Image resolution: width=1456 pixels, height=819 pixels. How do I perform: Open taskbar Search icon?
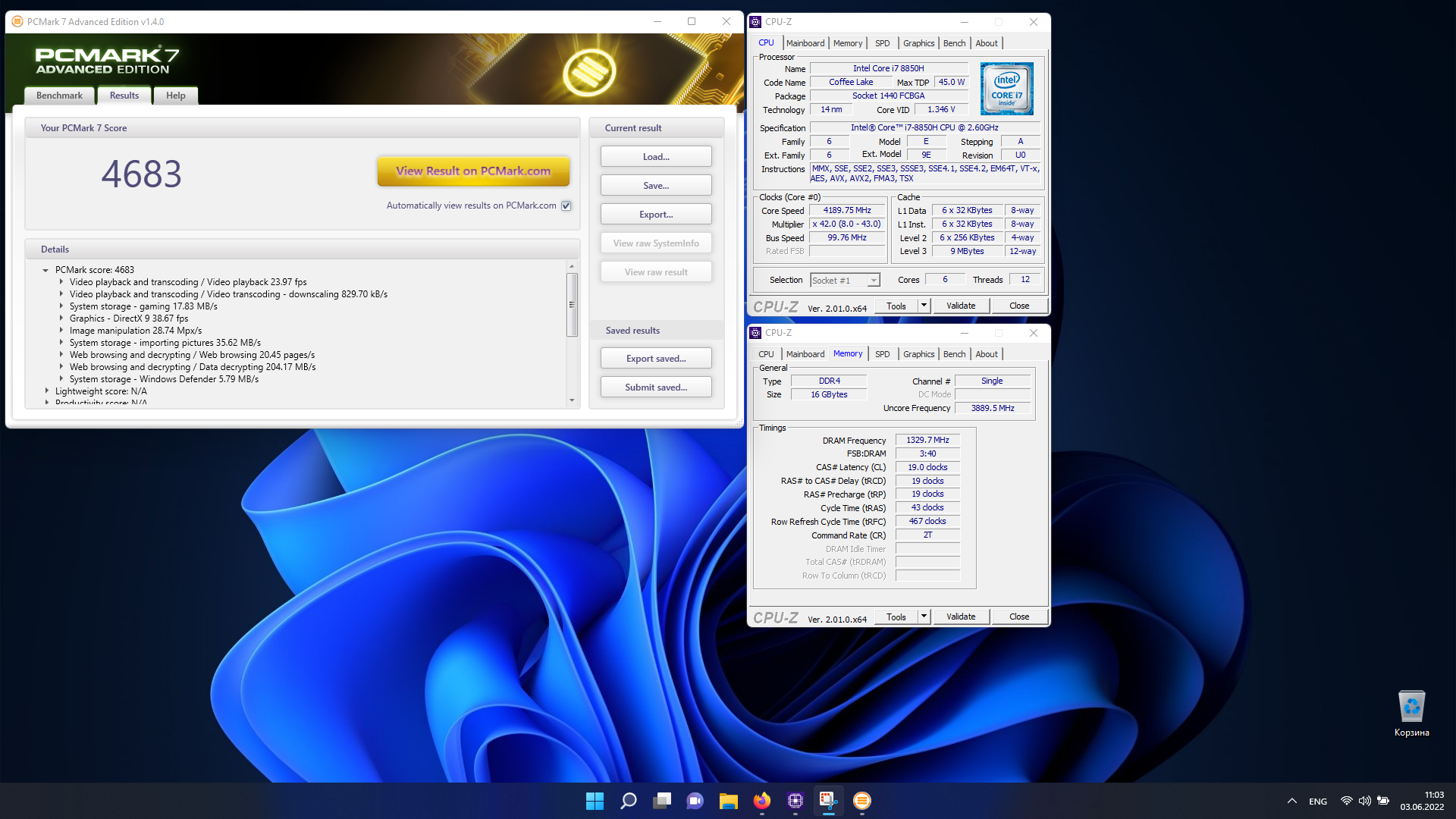(x=628, y=801)
